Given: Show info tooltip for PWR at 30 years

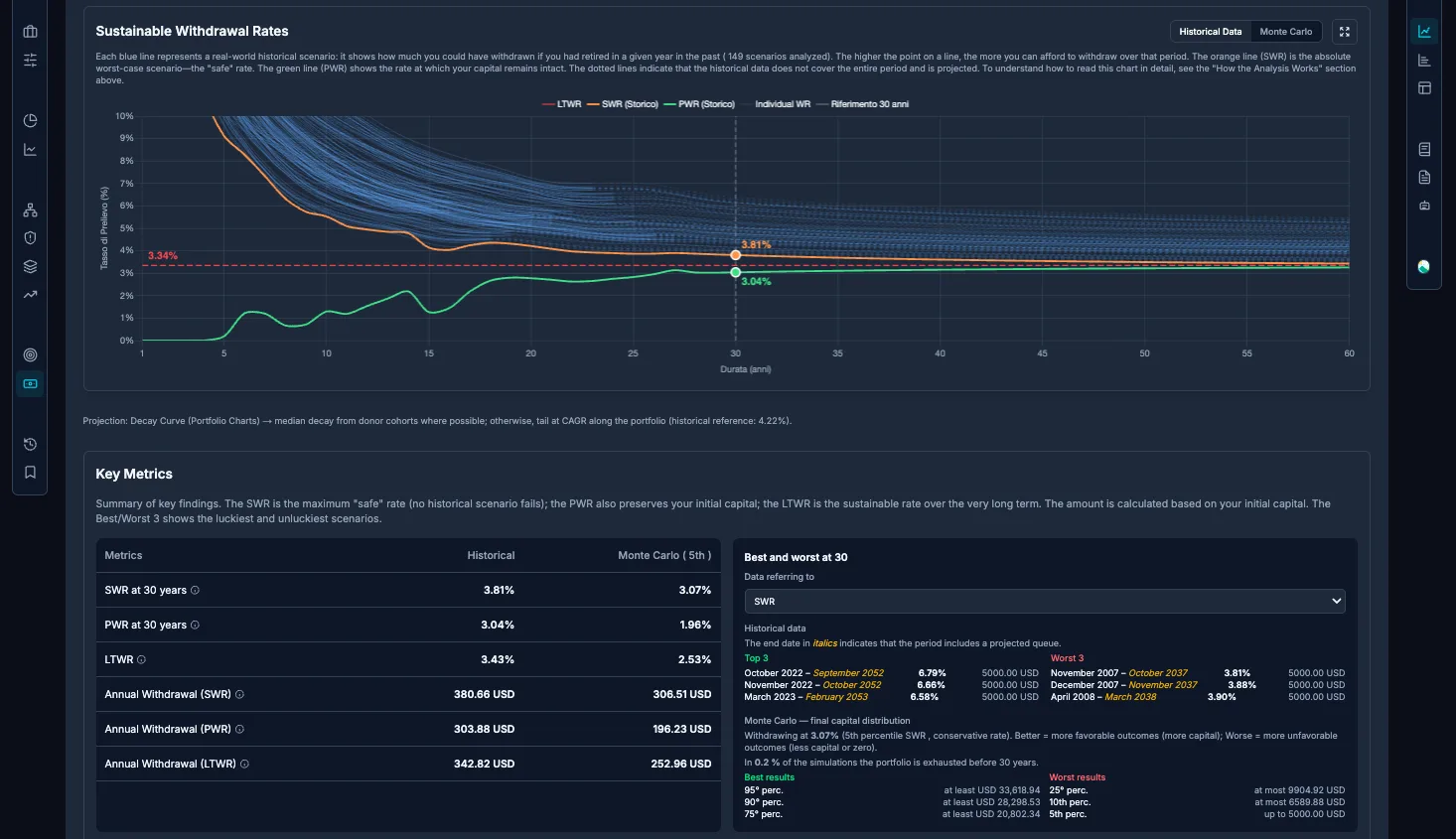Looking at the screenshot, I should (195, 626).
